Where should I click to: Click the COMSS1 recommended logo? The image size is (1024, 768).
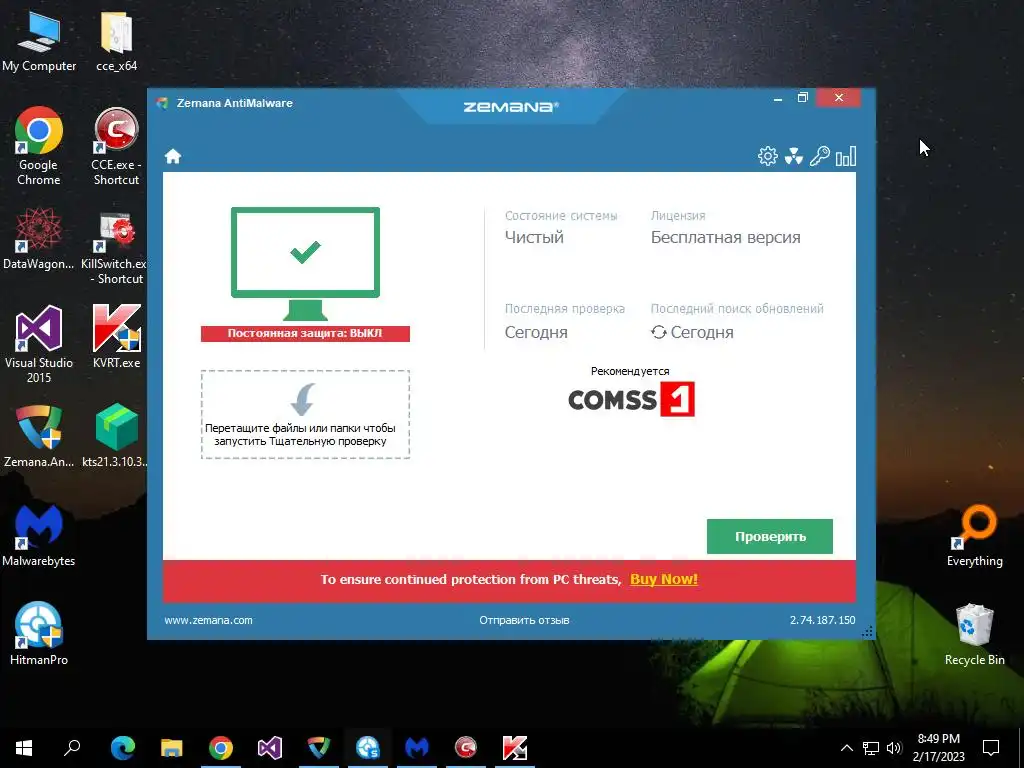click(631, 399)
